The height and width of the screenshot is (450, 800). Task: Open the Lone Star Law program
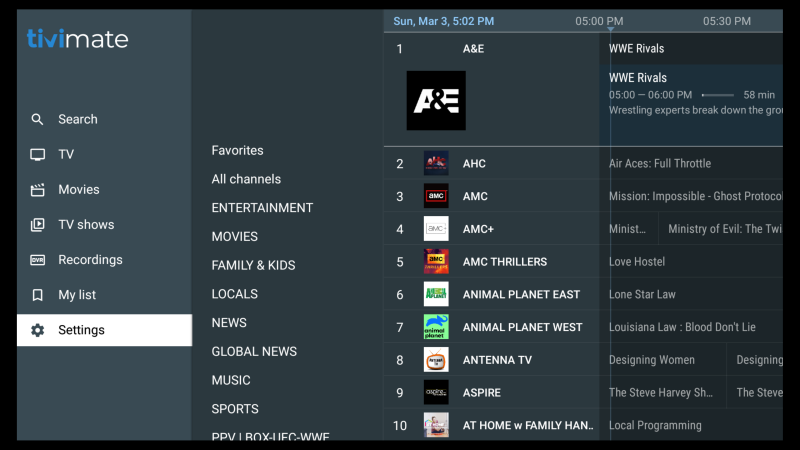(642, 294)
